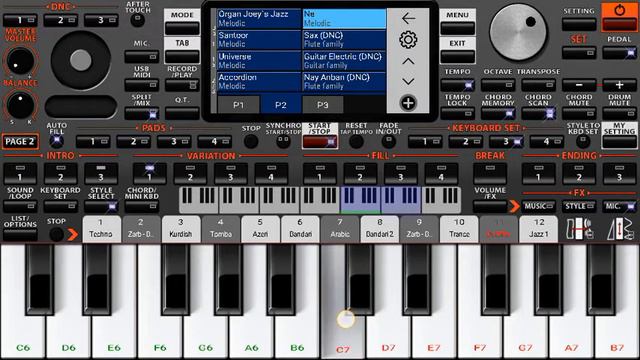Click the power button icon
This screenshot has height=360, width=640.
point(619,10)
